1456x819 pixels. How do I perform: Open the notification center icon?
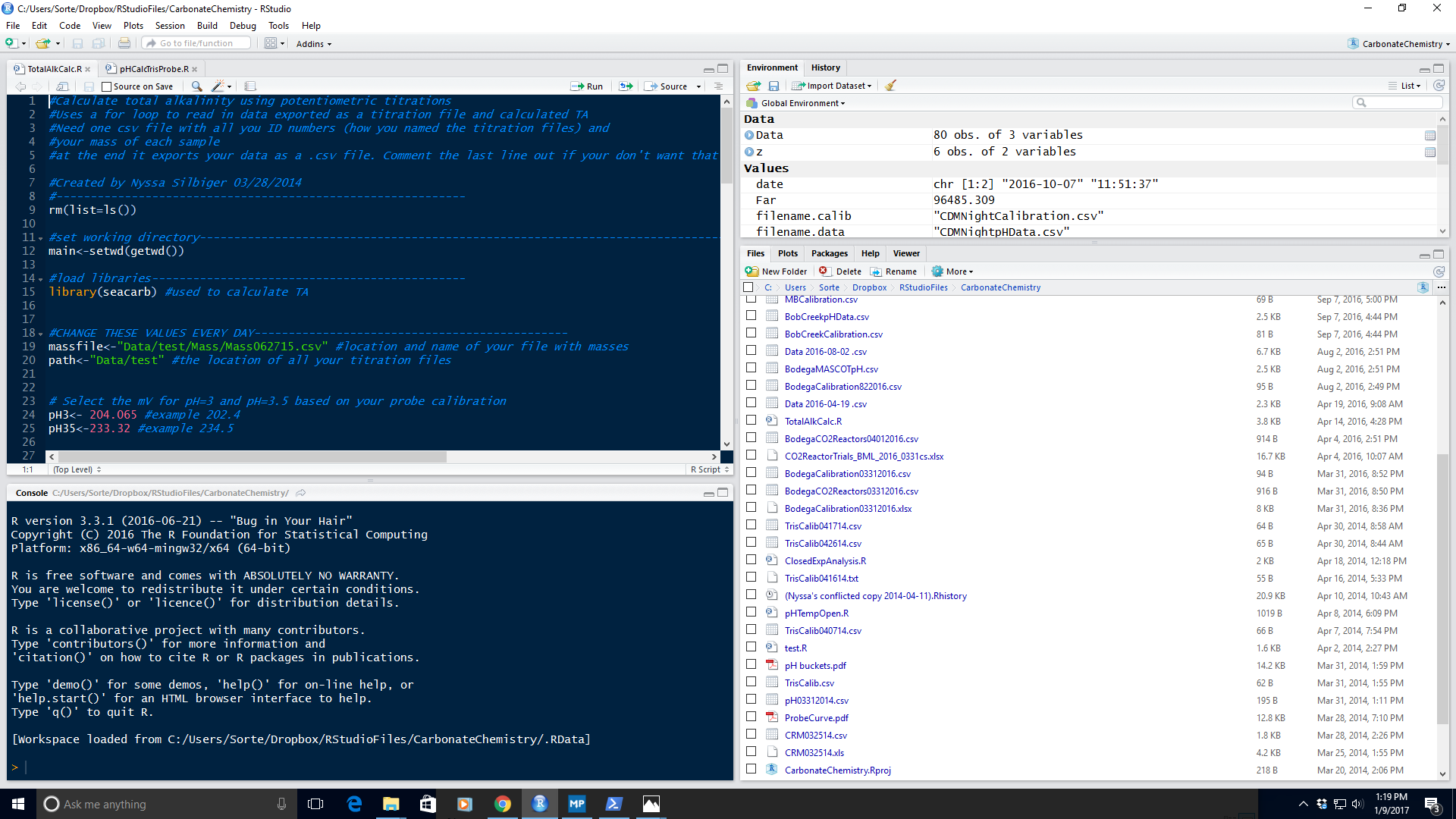pos(1432,804)
